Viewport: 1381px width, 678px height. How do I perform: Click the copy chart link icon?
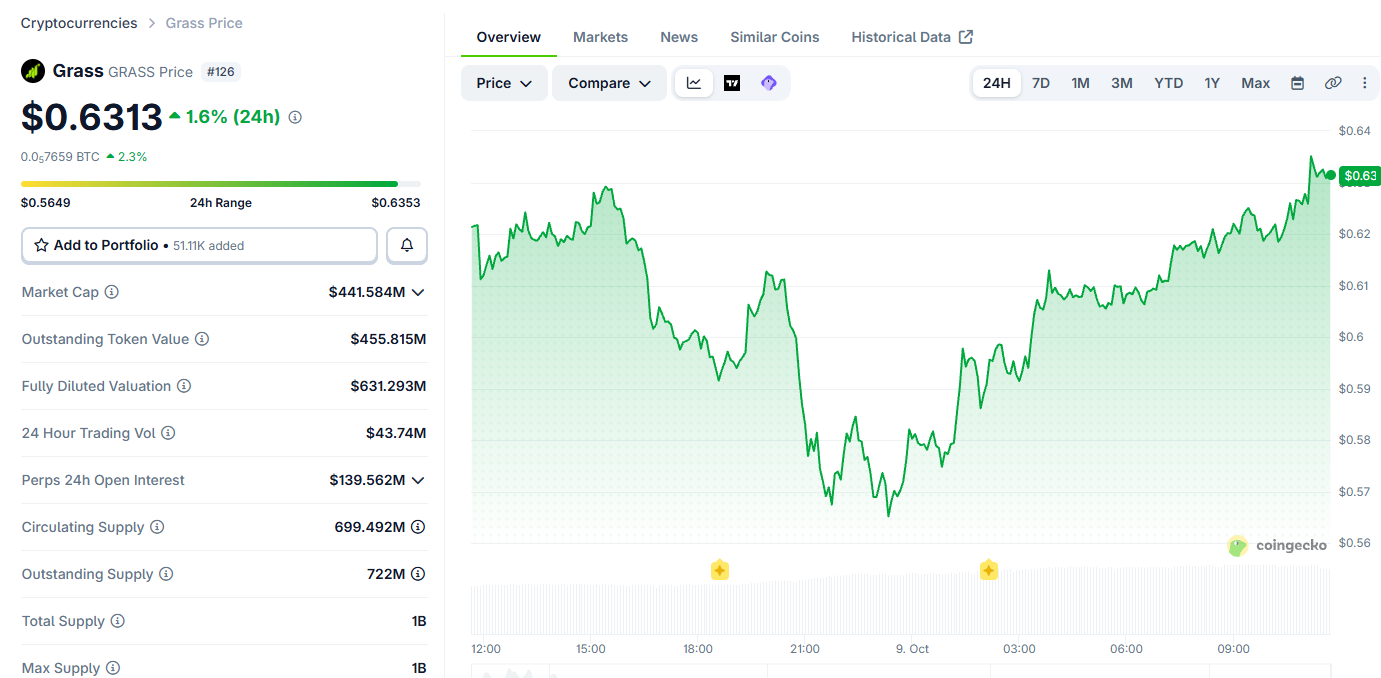(1332, 83)
